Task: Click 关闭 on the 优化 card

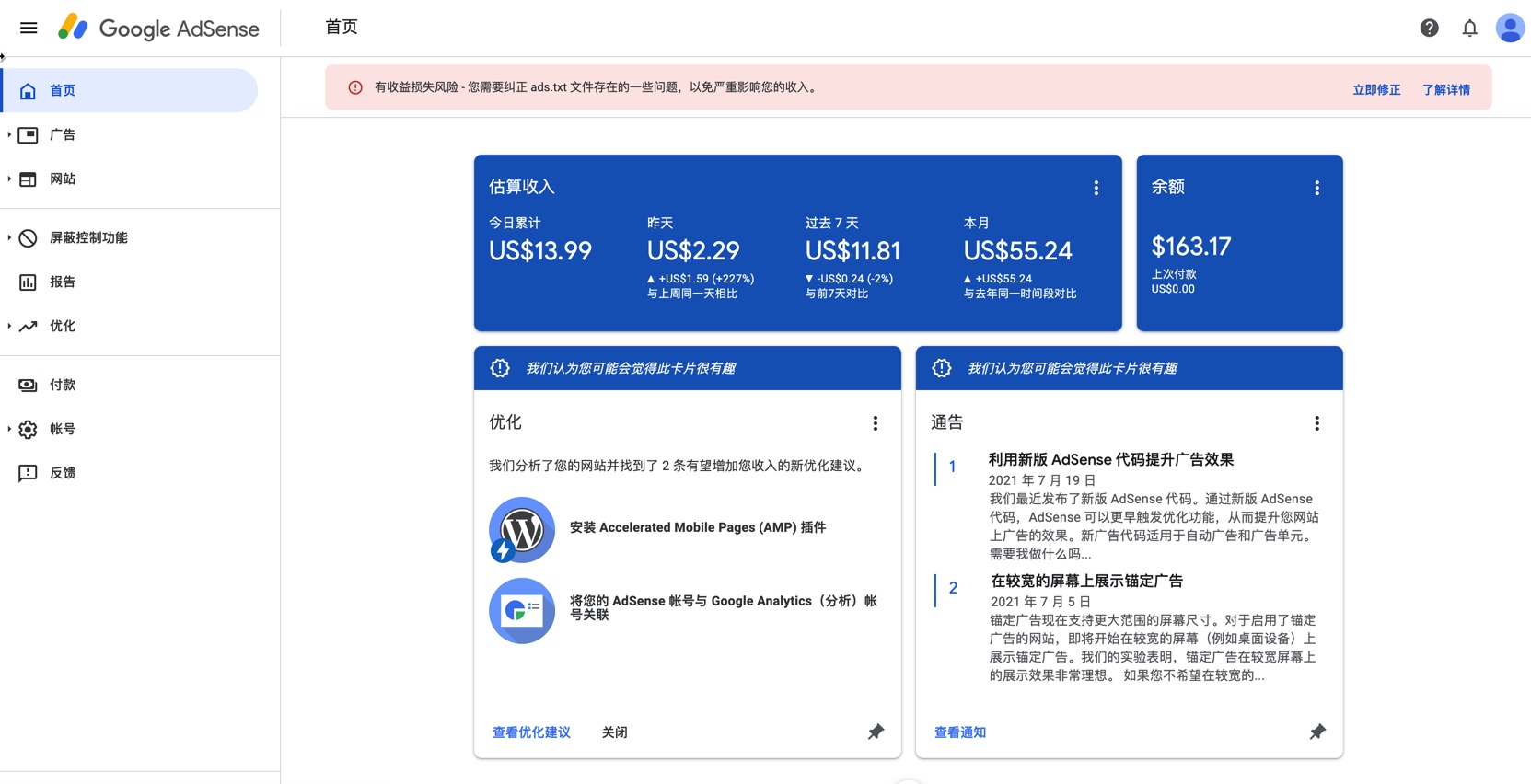Action: (x=615, y=732)
